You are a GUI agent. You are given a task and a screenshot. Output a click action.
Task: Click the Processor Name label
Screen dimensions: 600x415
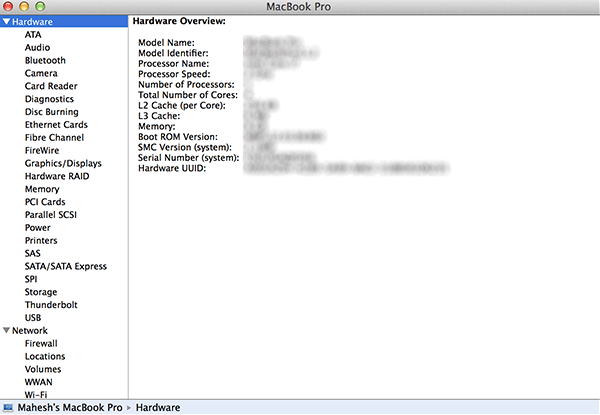174,63
